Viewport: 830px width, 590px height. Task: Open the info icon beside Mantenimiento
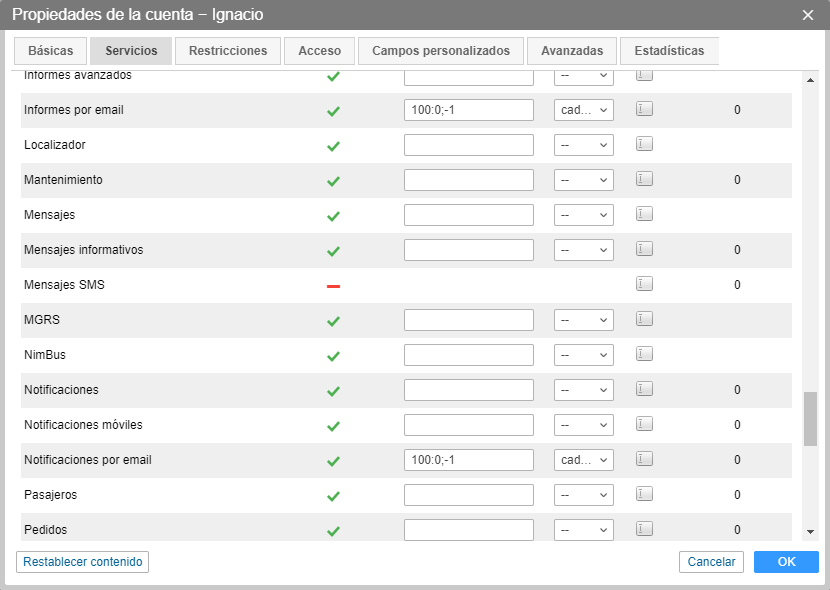[x=644, y=179]
